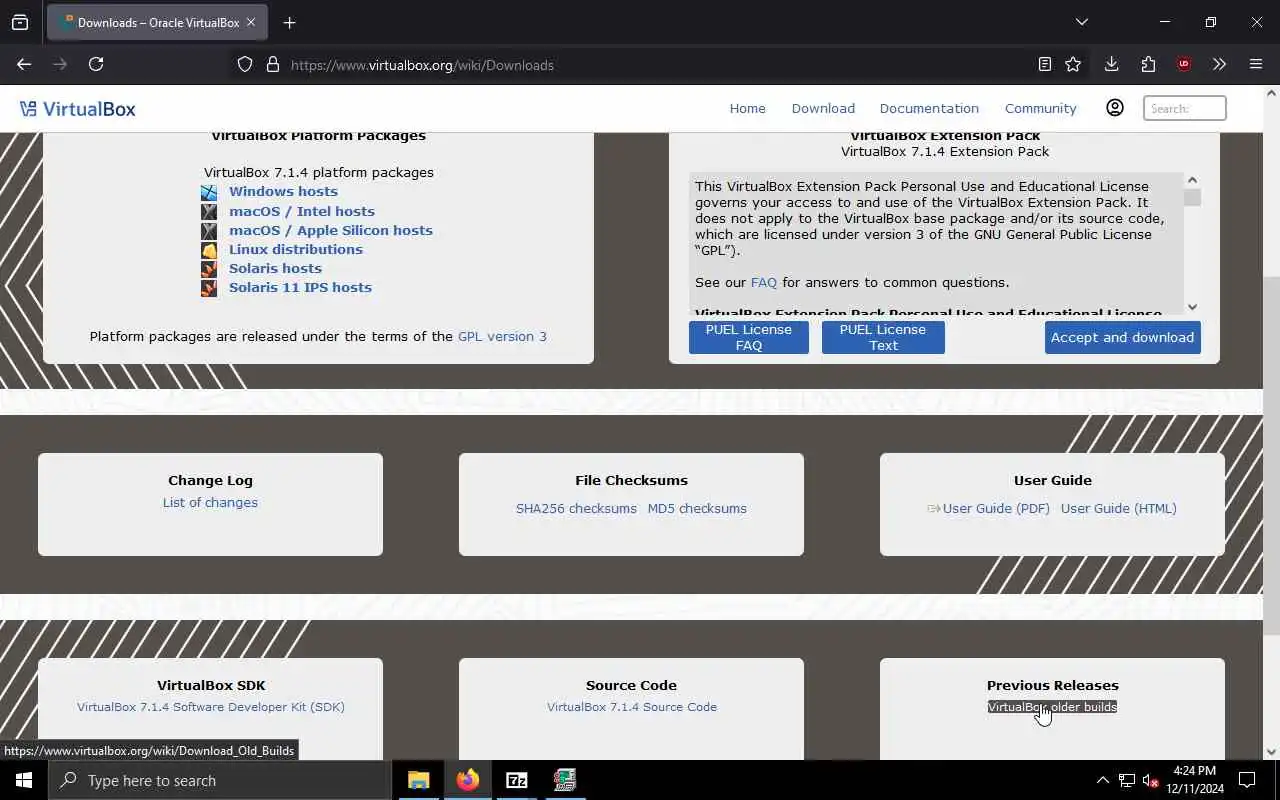Click Accept and download button
This screenshot has width=1280, height=800.
click(x=1122, y=337)
